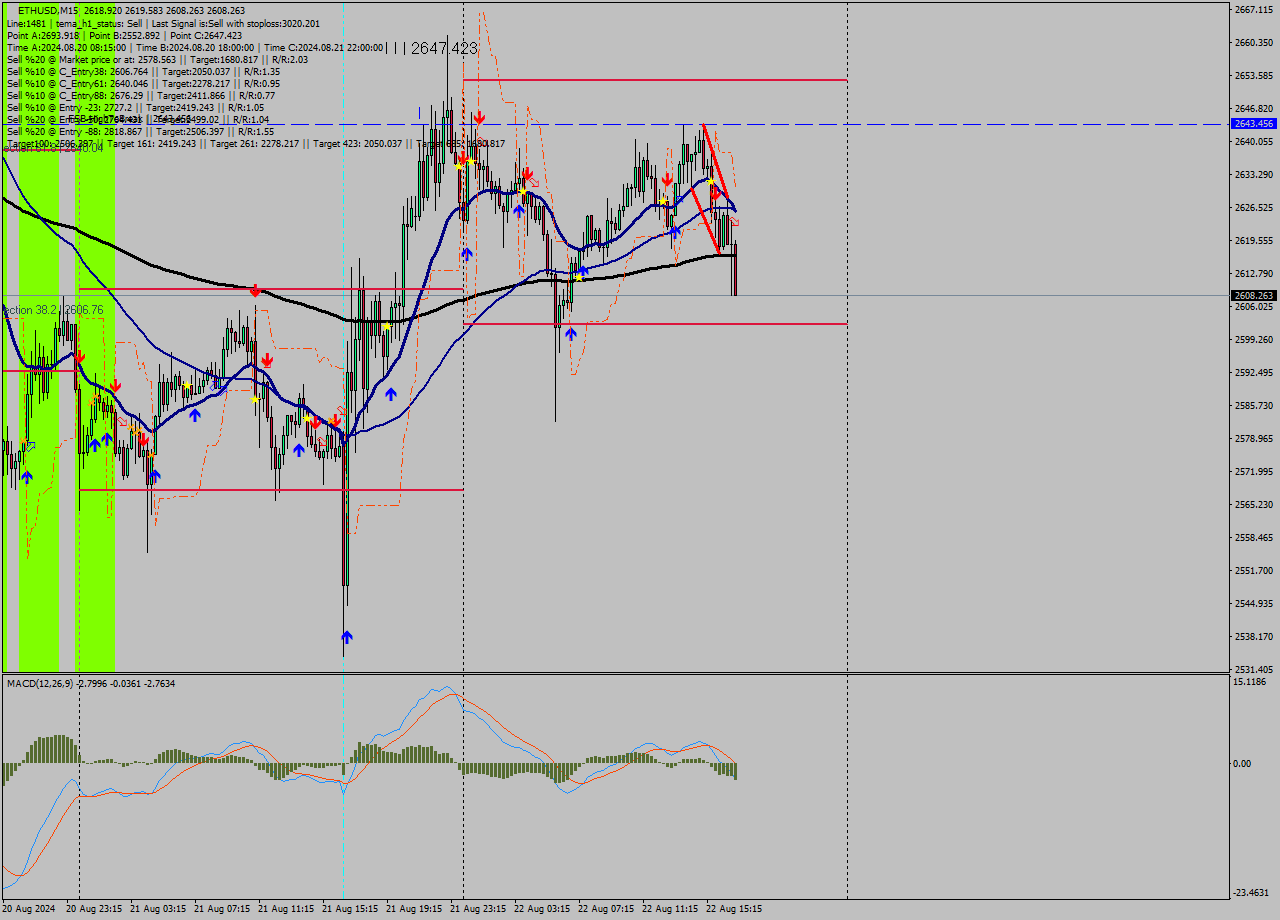Click the -23.4631 MACD scale label

[x=1252, y=893]
